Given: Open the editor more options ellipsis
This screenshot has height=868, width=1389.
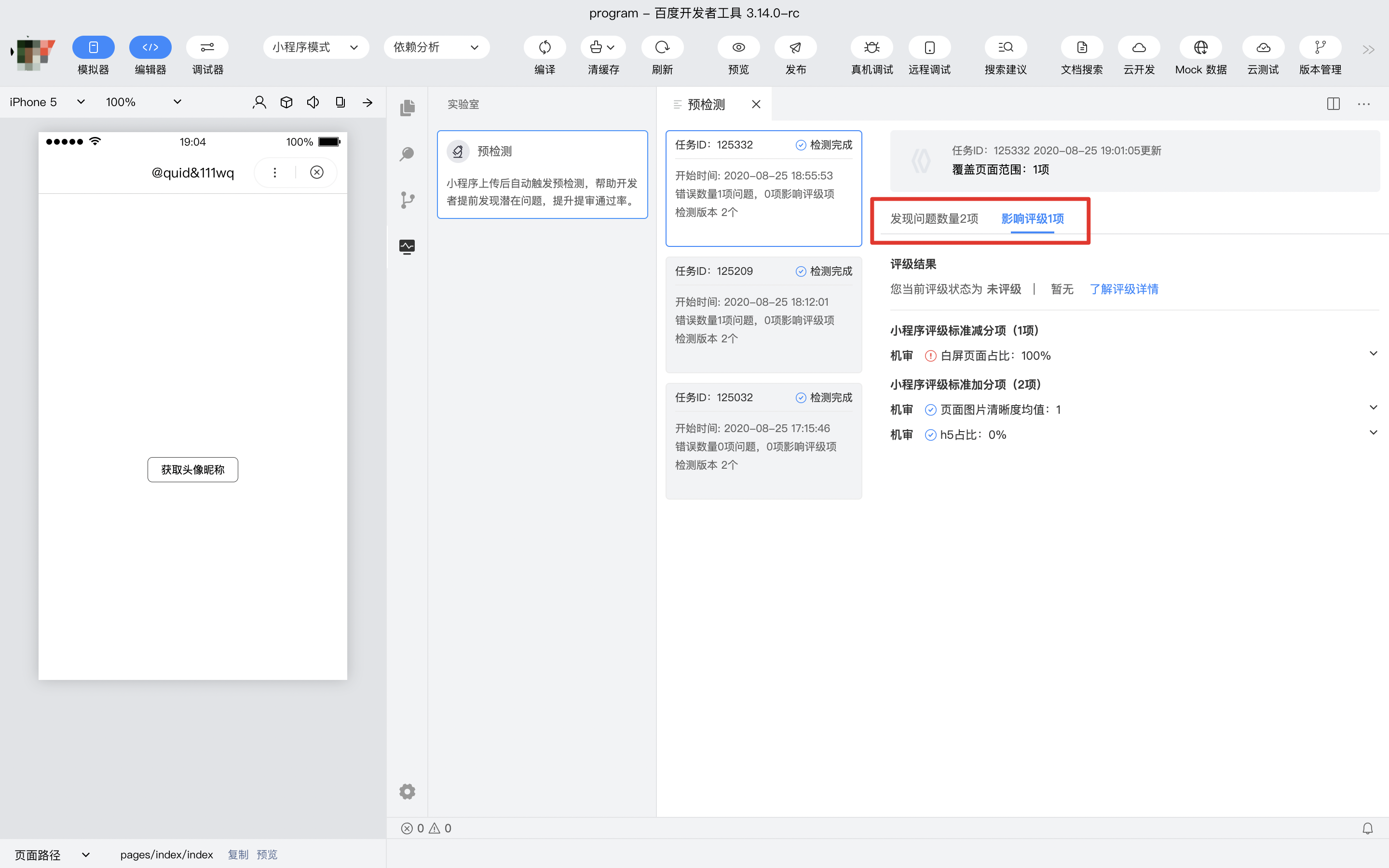Looking at the screenshot, I should pos(1364,104).
